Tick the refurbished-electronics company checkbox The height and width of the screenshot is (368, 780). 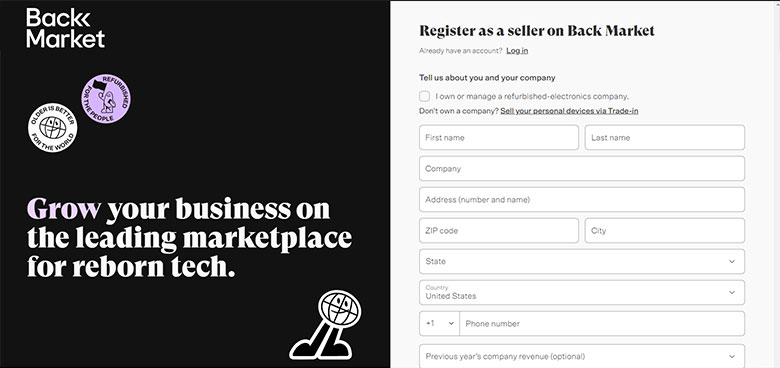pyautogui.click(x=424, y=96)
